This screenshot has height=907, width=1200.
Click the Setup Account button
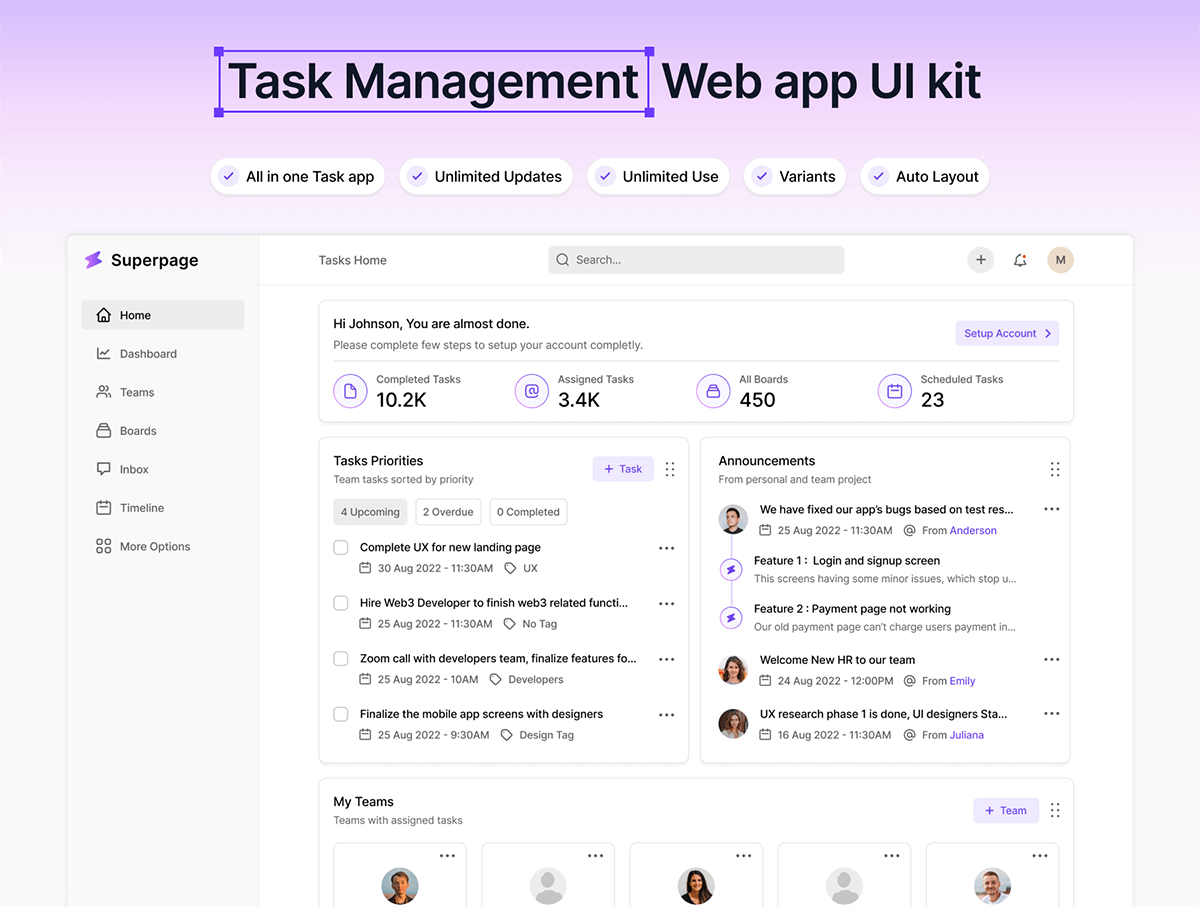[x=1007, y=334]
